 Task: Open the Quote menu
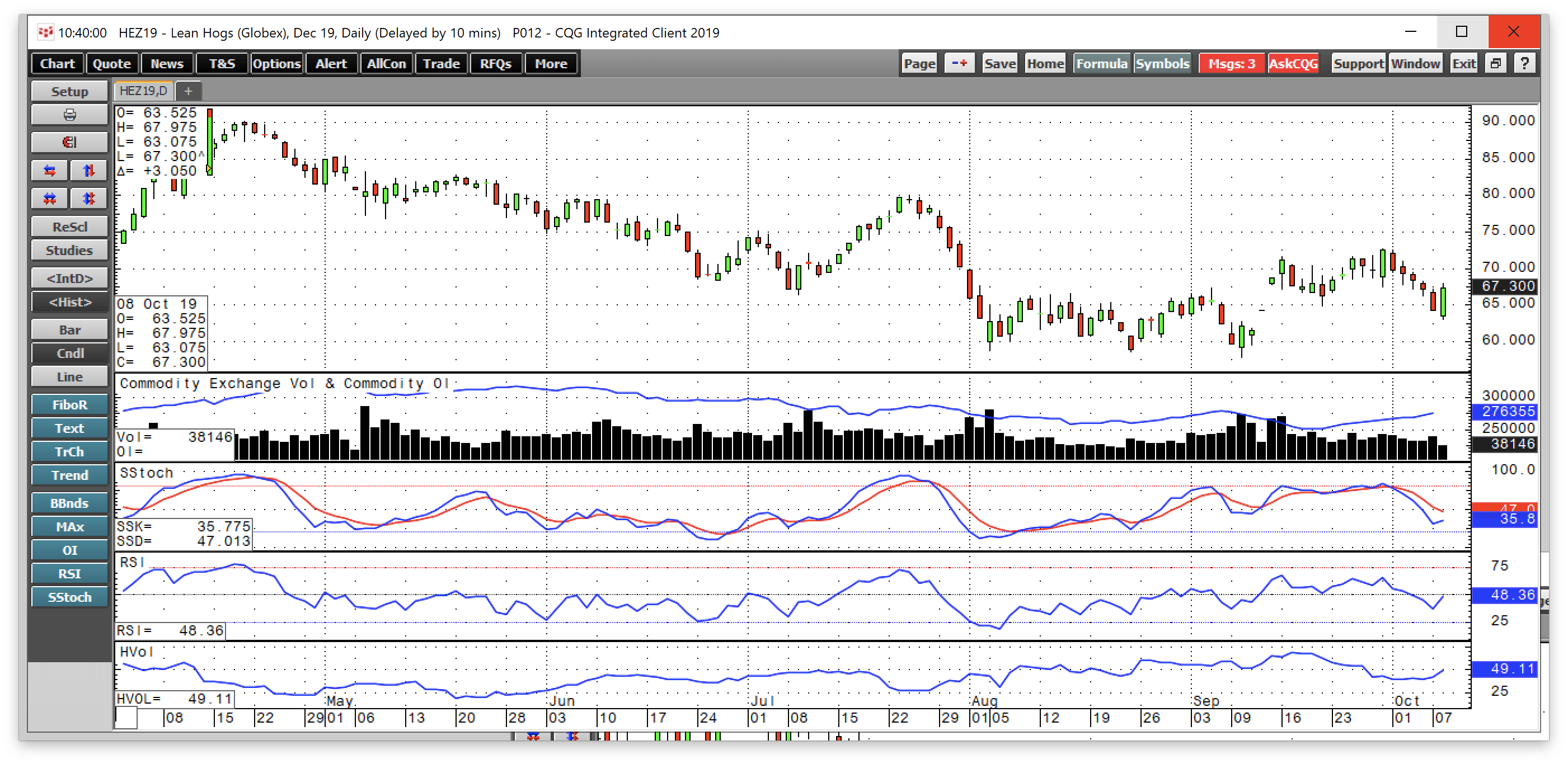[x=111, y=63]
